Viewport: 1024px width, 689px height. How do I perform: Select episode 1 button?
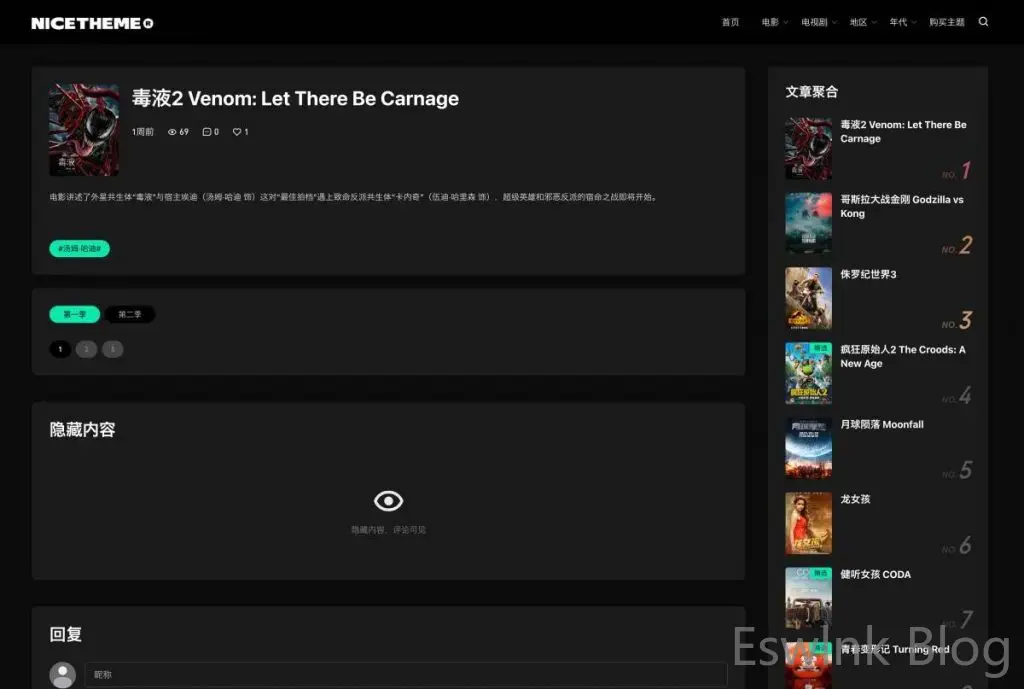(x=60, y=349)
